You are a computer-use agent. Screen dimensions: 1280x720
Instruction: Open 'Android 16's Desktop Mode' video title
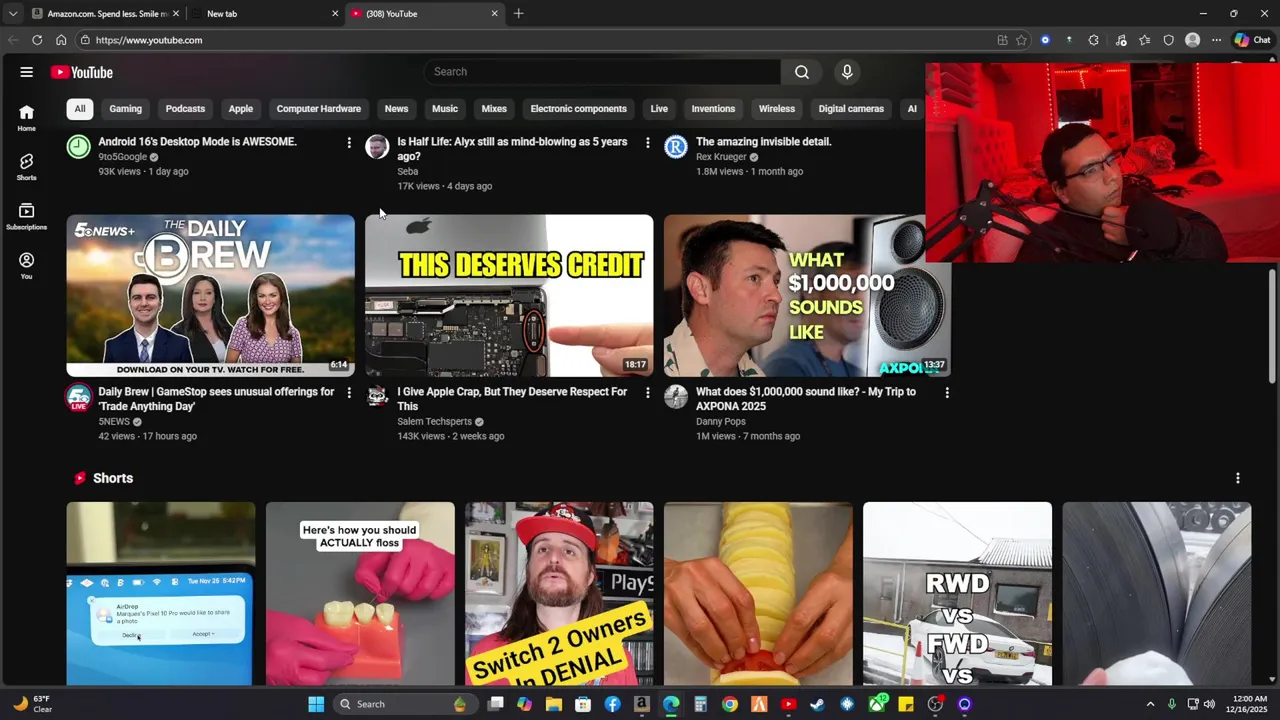[x=197, y=142]
